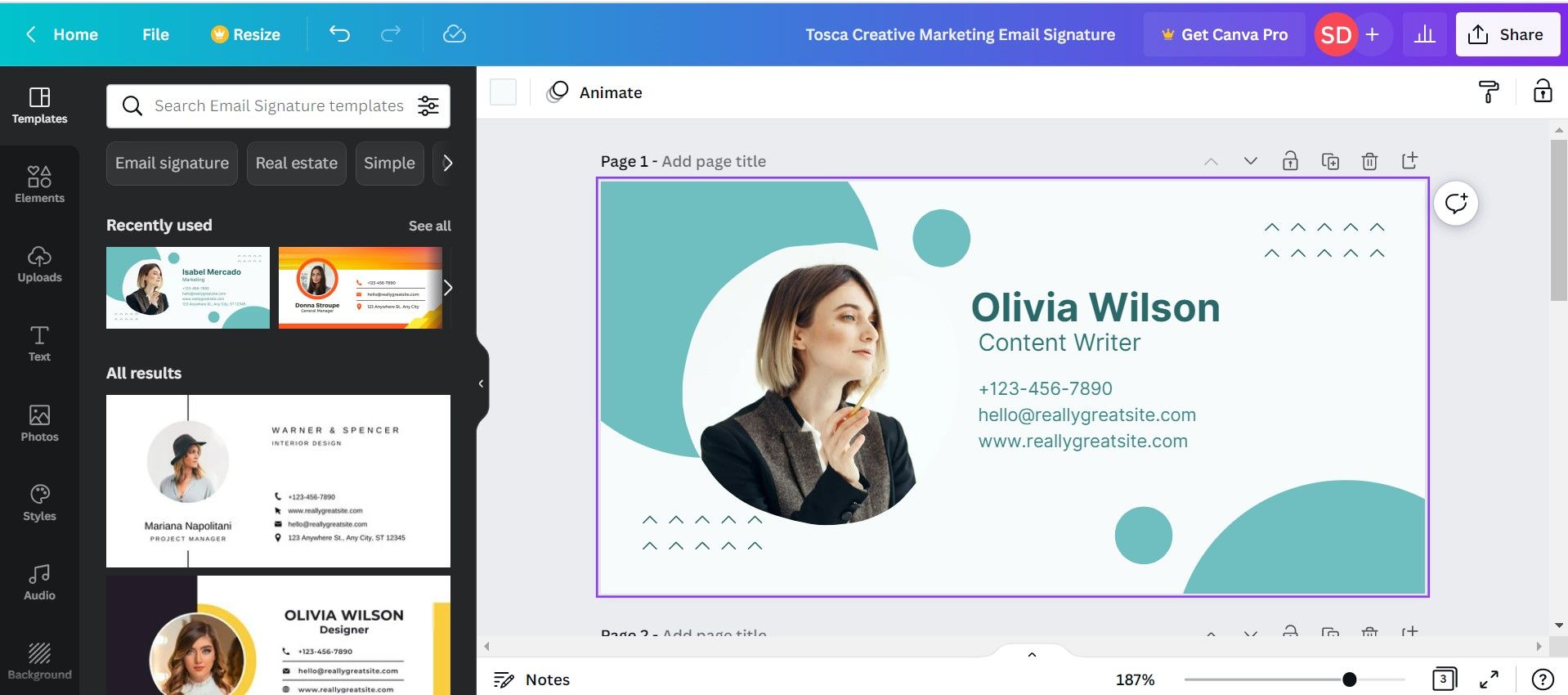
Task: Expand the page thumbnails strip chevron
Action: (1032, 654)
